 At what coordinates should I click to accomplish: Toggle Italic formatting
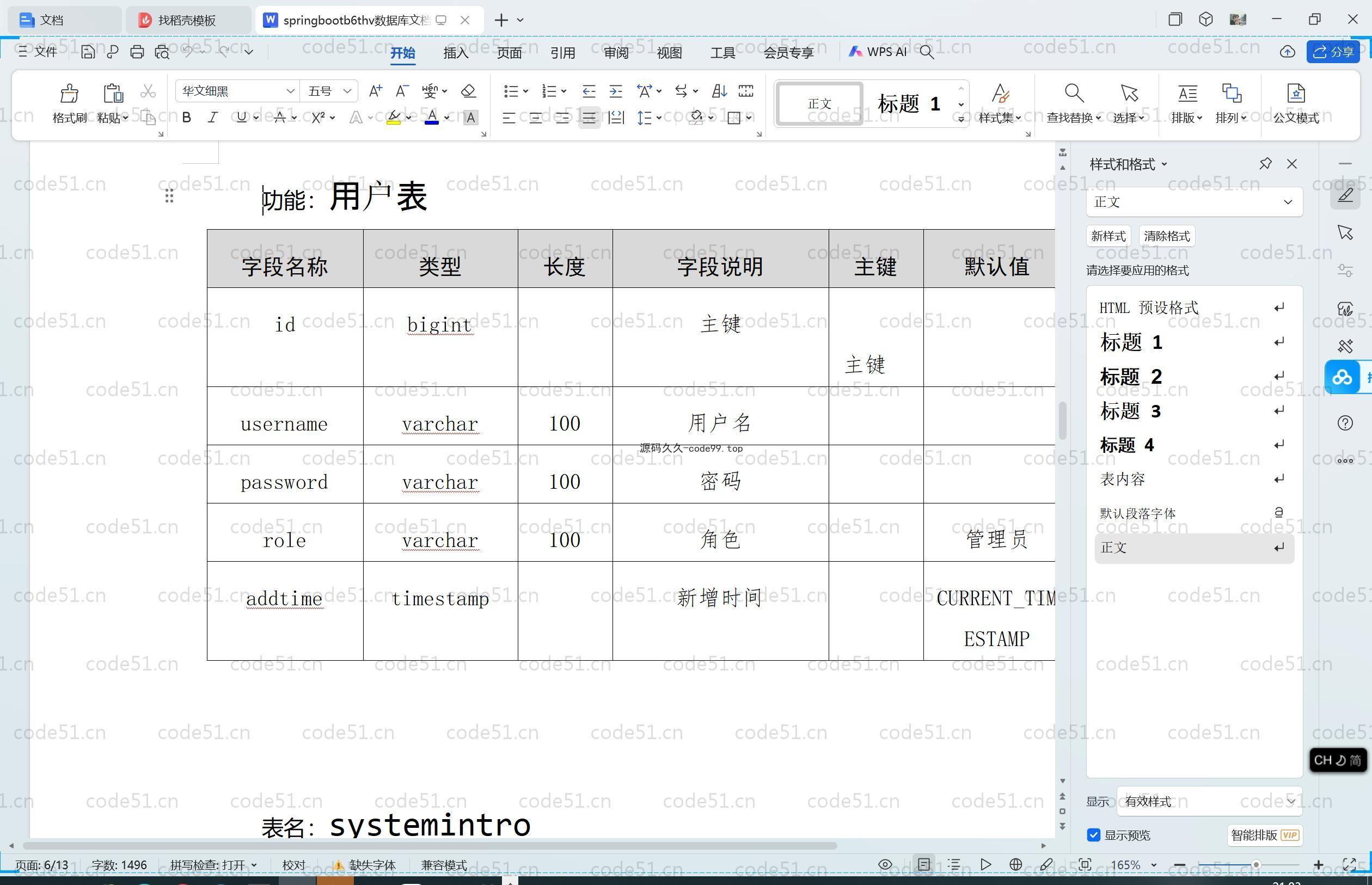[213, 118]
